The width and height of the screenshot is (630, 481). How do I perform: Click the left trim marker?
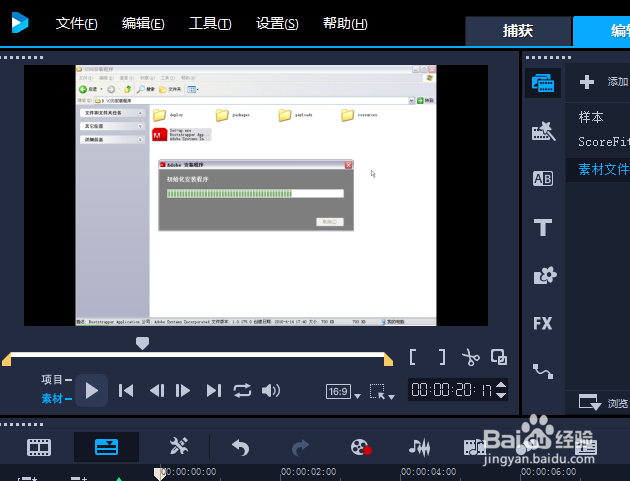tap(6, 359)
